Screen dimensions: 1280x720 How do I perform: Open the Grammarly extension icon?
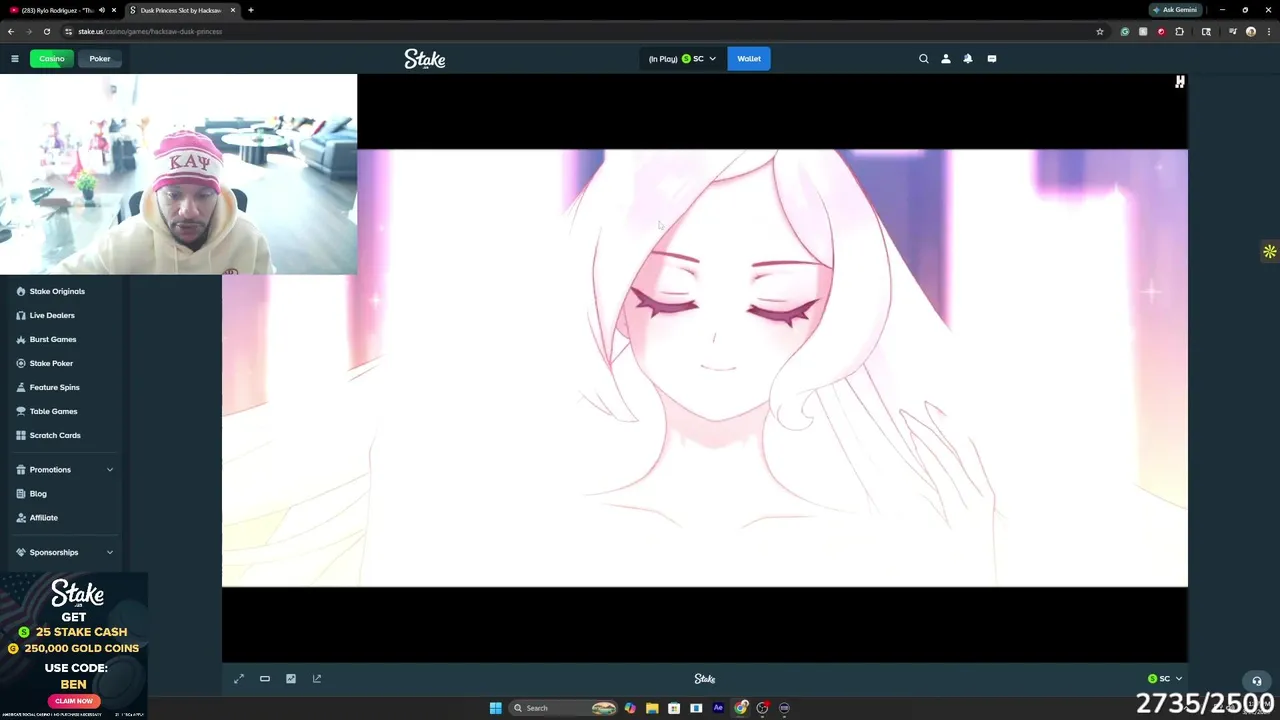coord(1125,31)
